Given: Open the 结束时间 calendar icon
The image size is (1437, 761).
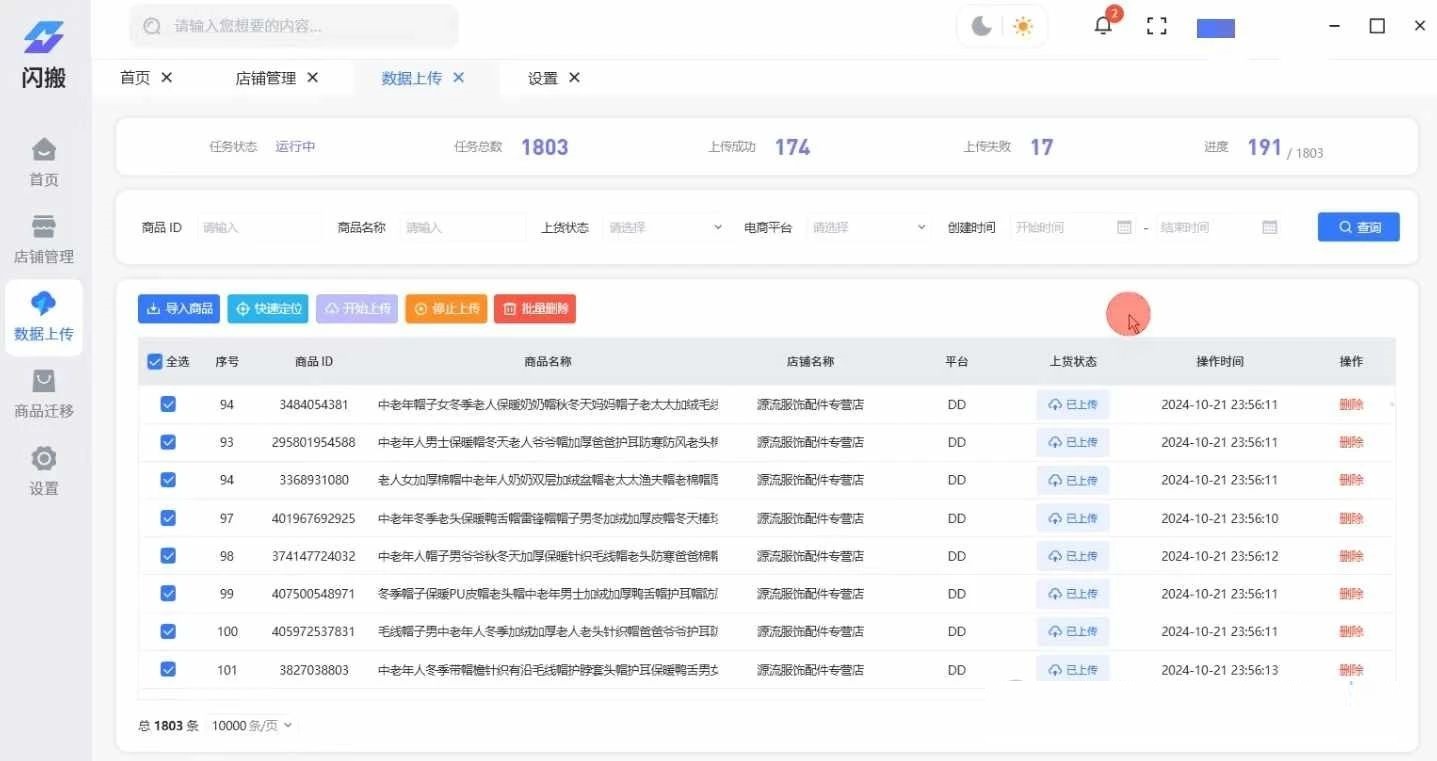Looking at the screenshot, I should point(1270,227).
